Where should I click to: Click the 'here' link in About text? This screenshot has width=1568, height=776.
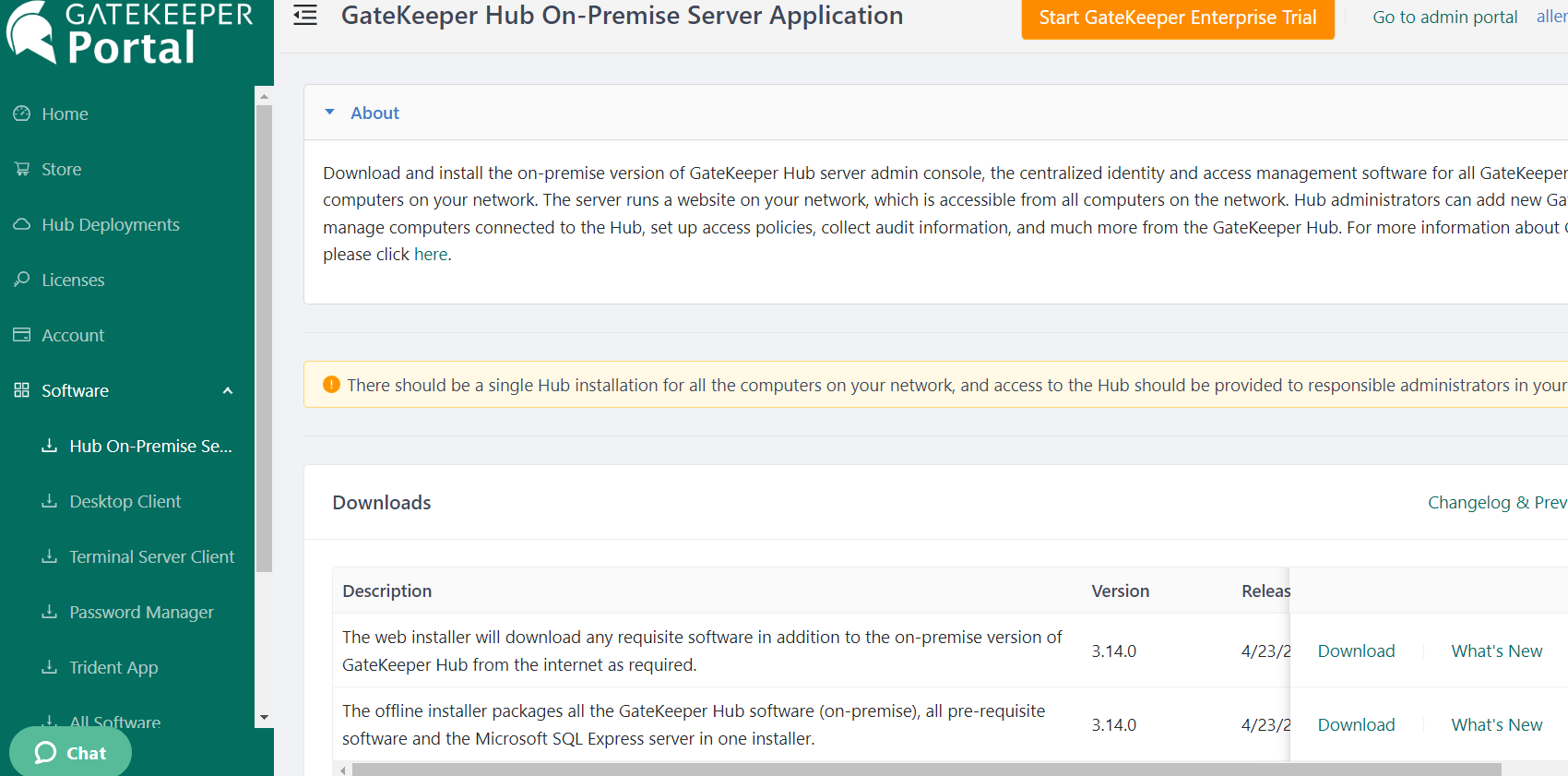(431, 255)
